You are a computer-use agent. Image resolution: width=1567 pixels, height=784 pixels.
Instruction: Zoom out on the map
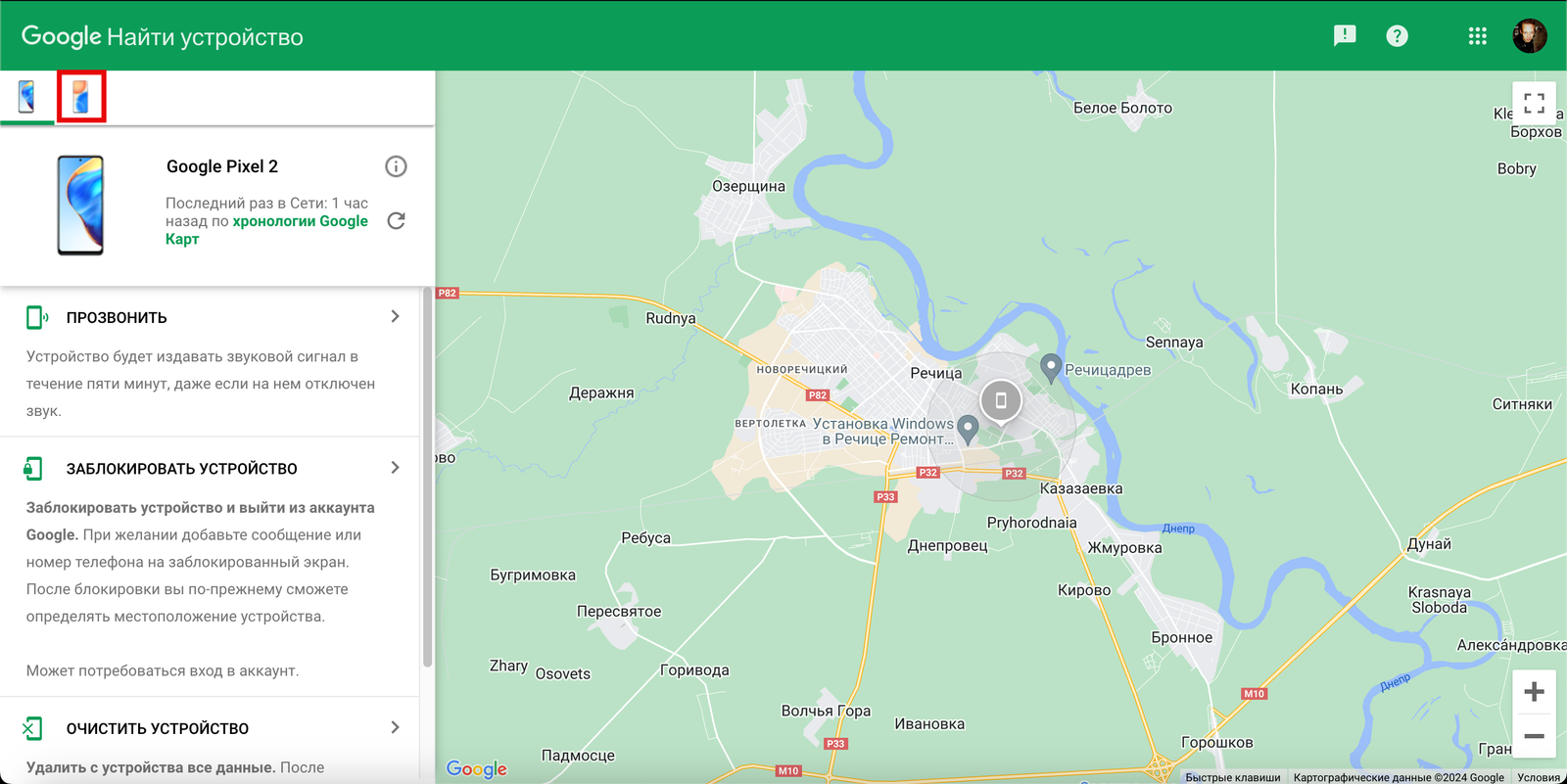[1535, 736]
